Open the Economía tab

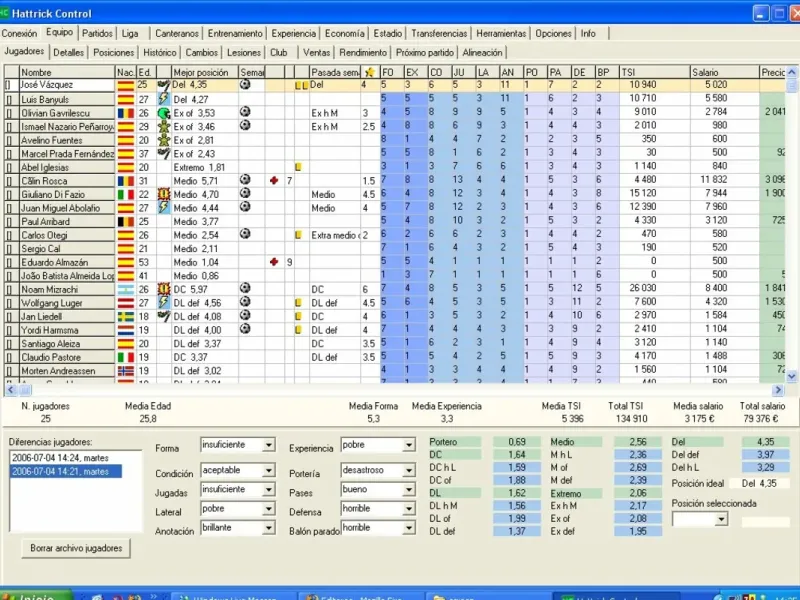click(345, 33)
